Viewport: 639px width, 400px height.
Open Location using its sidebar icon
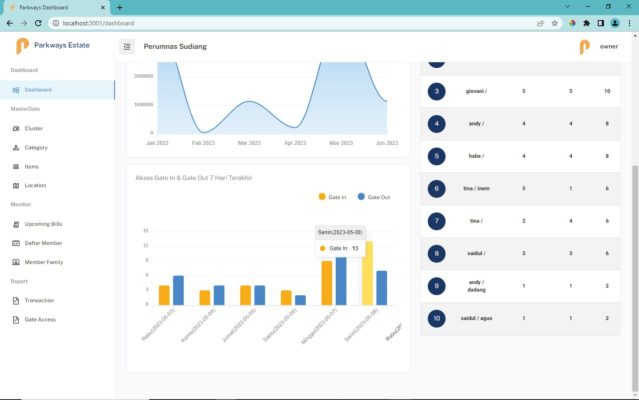click(14, 185)
